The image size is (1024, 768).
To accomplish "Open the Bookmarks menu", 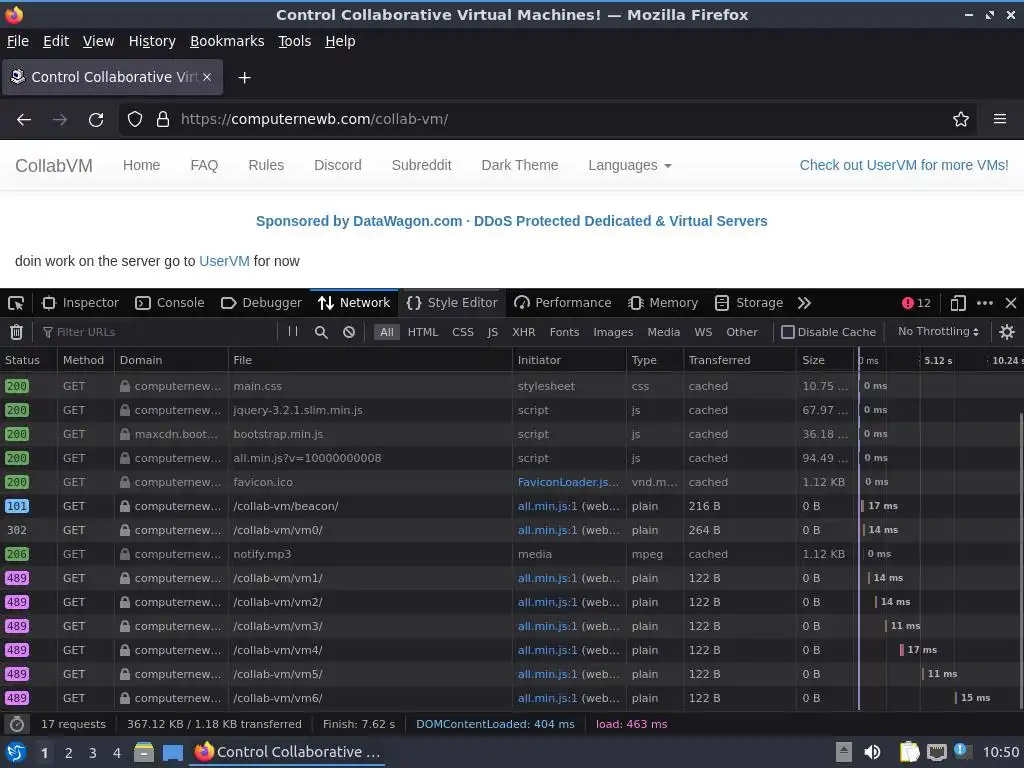I will (227, 41).
